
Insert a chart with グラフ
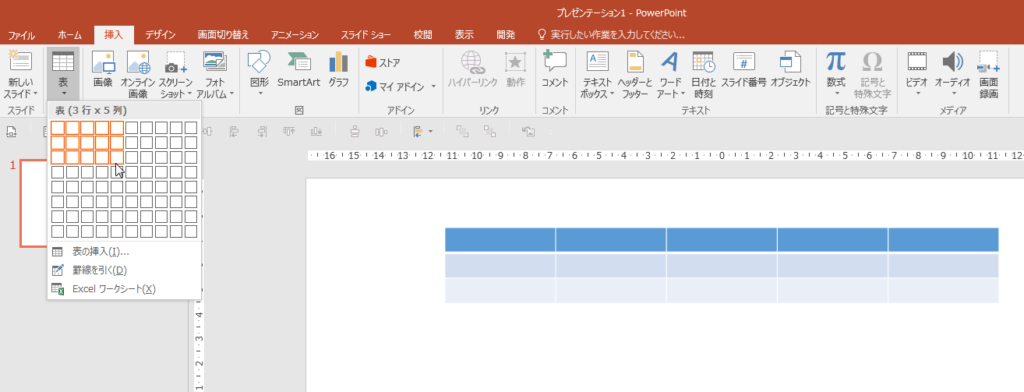tap(338, 69)
